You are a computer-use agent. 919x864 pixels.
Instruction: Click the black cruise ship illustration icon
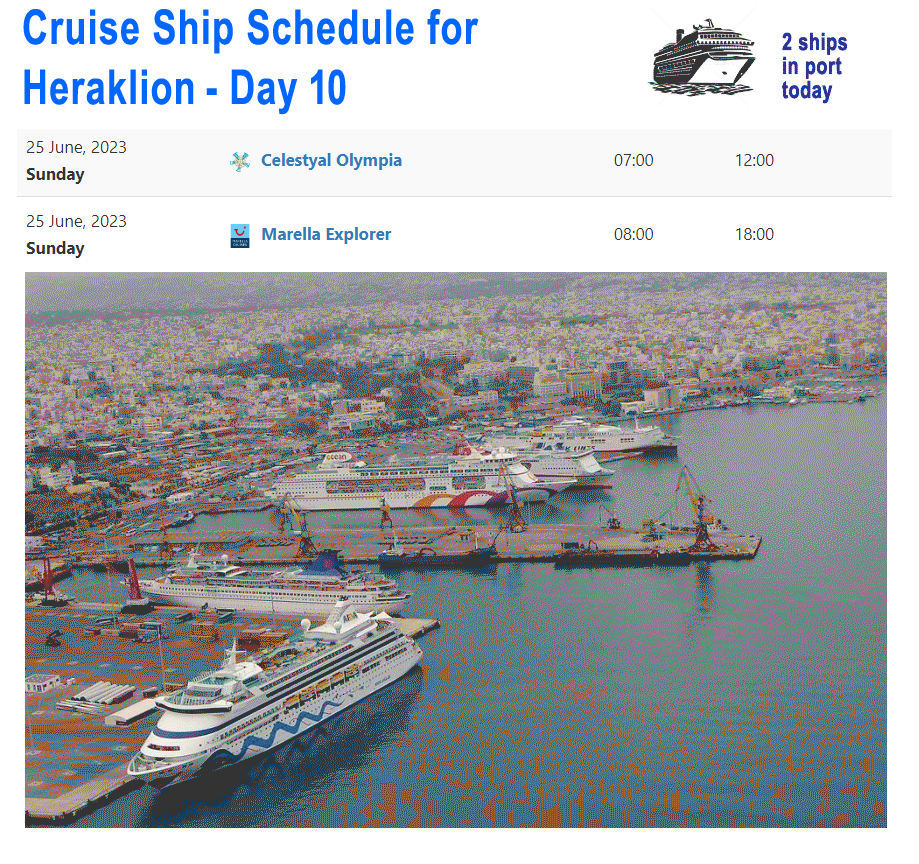click(703, 59)
